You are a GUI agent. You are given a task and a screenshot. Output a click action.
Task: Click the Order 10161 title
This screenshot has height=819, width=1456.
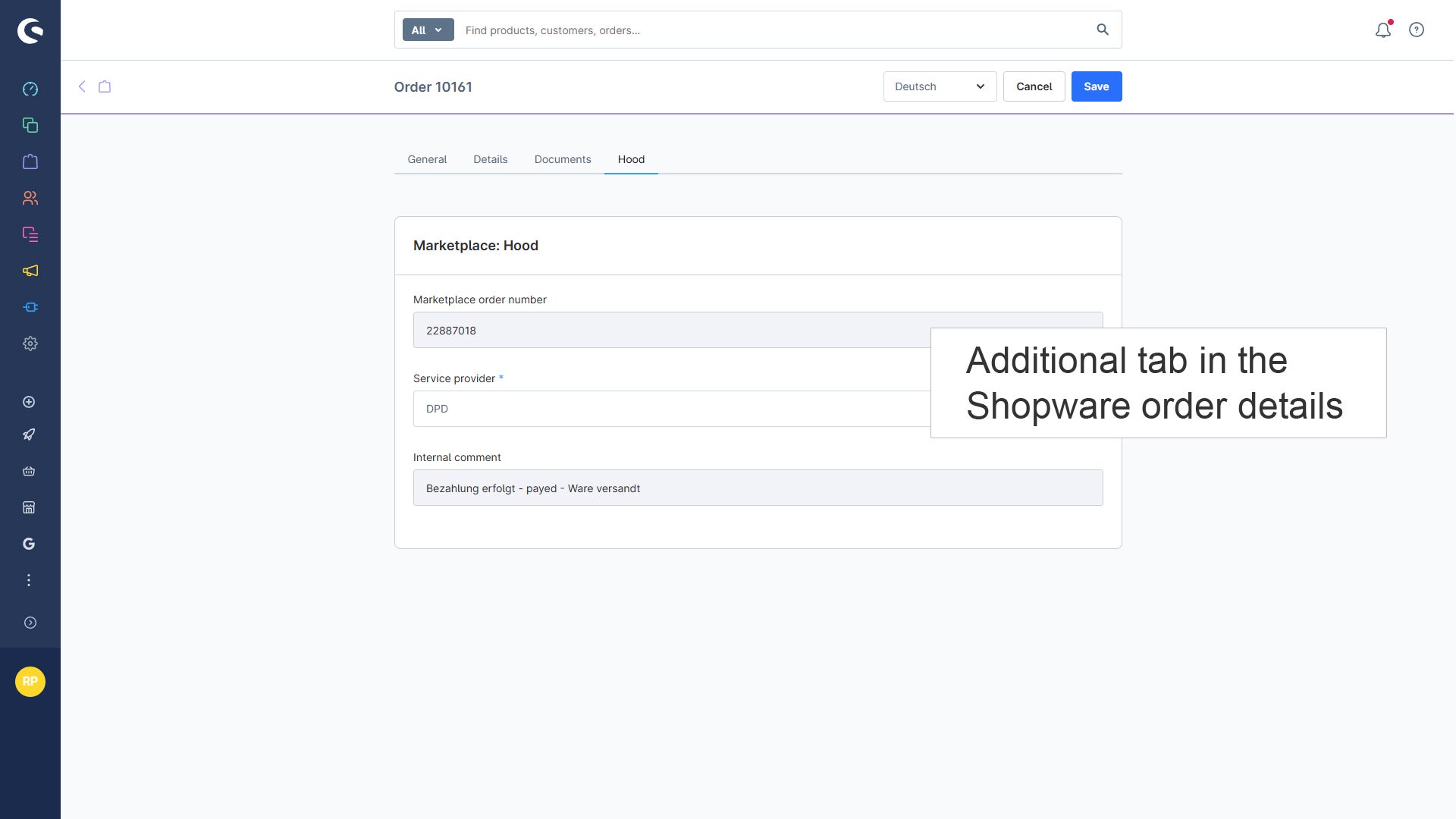[433, 86]
